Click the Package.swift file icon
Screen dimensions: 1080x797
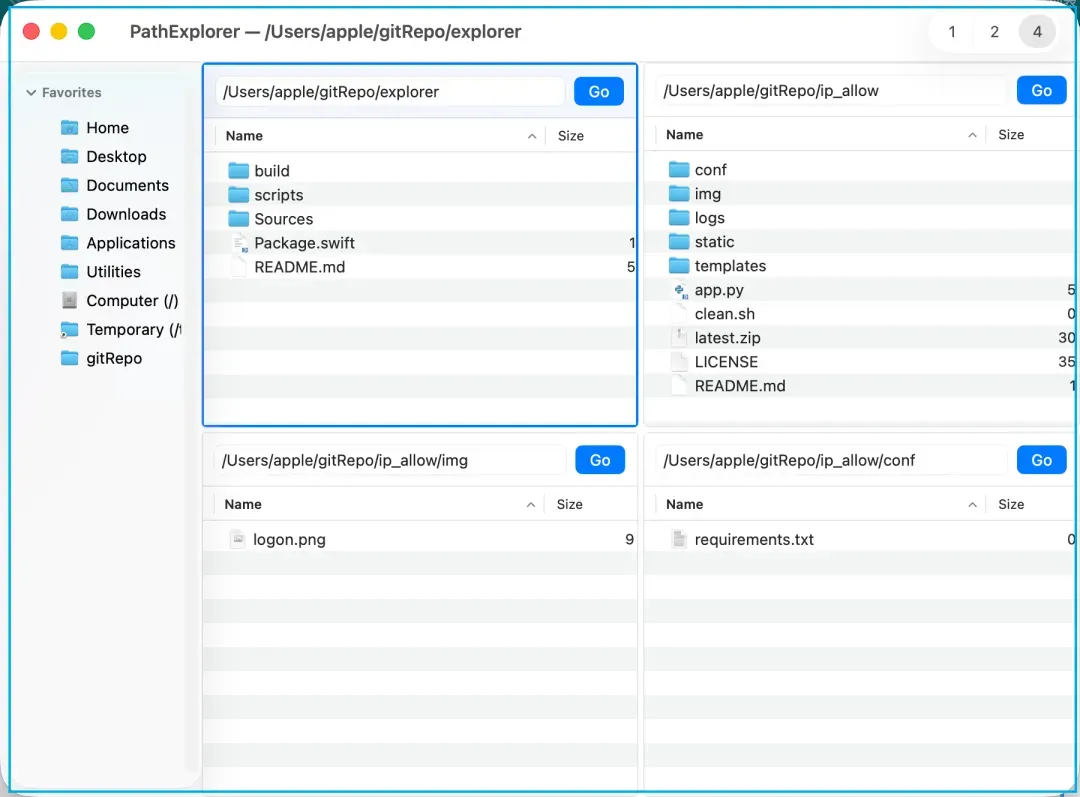point(239,242)
